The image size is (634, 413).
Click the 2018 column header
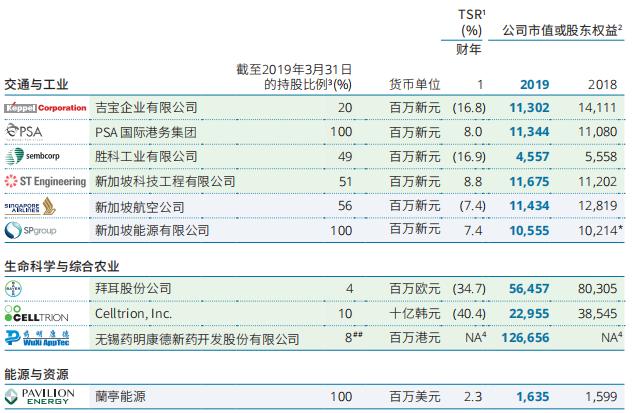602,85
